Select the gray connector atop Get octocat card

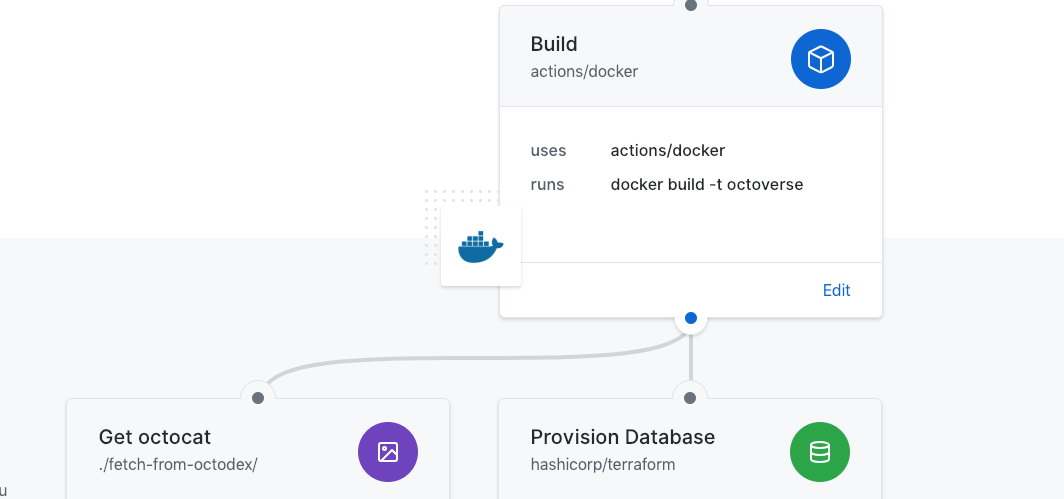tap(258, 398)
